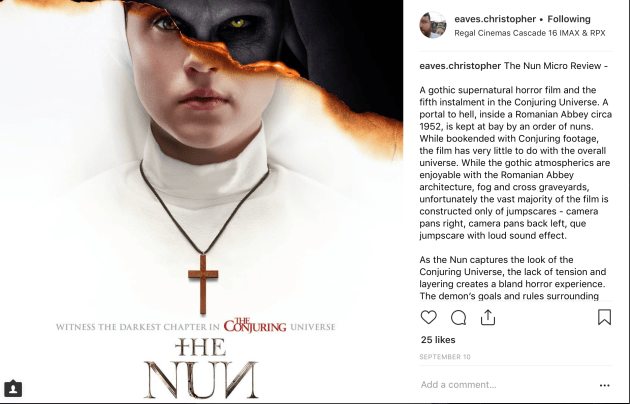Viewport: 630px width, 404px height.
Task: Show tagged people icon on the photo
Action: 13,389
